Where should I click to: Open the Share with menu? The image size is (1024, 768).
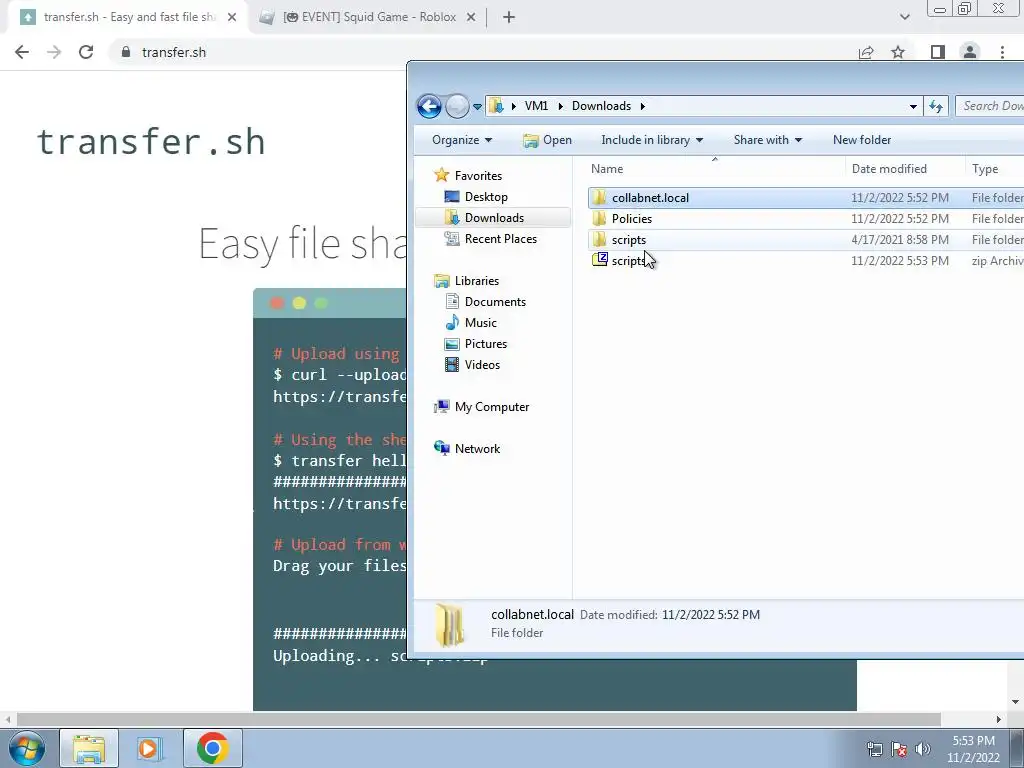767,140
